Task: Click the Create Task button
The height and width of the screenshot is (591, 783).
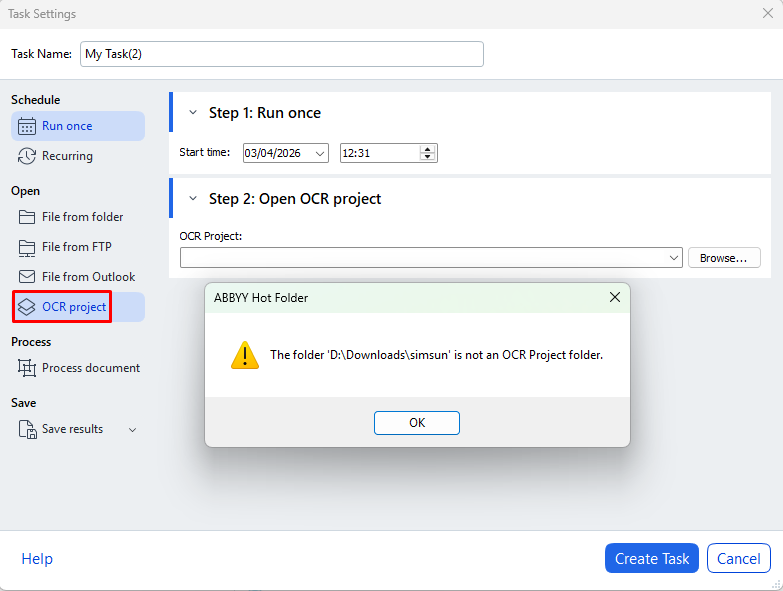Action: pos(652,558)
